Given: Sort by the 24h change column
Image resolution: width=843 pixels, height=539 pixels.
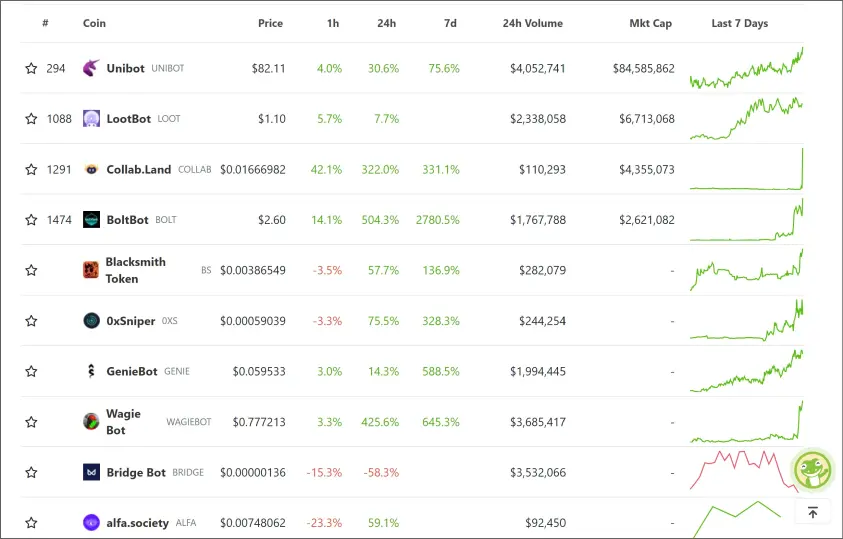Looking at the screenshot, I should pos(387,23).
